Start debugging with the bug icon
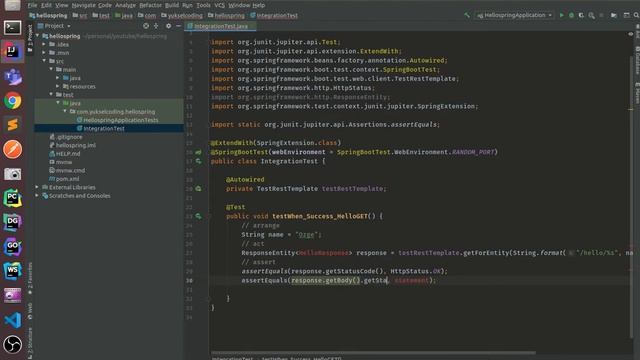 [571, 15]
